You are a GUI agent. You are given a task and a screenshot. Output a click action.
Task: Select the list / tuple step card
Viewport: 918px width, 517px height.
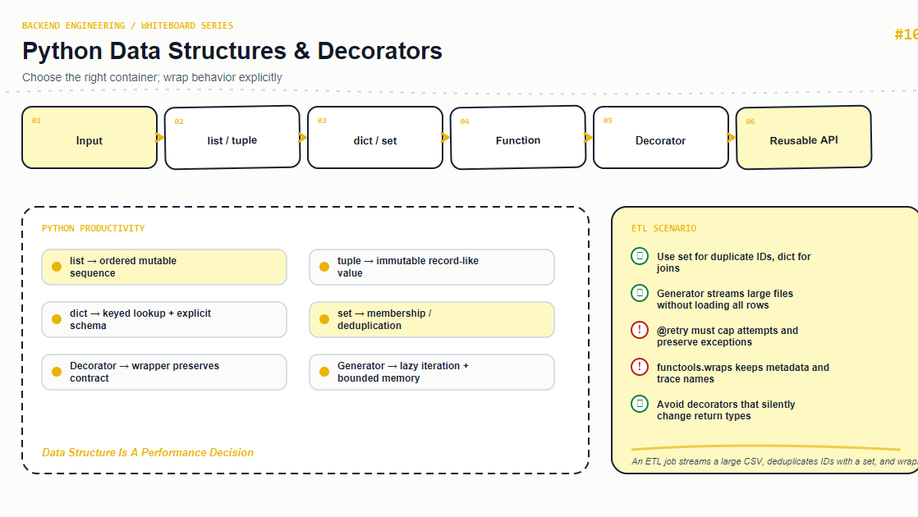click(x=232, y=138)
